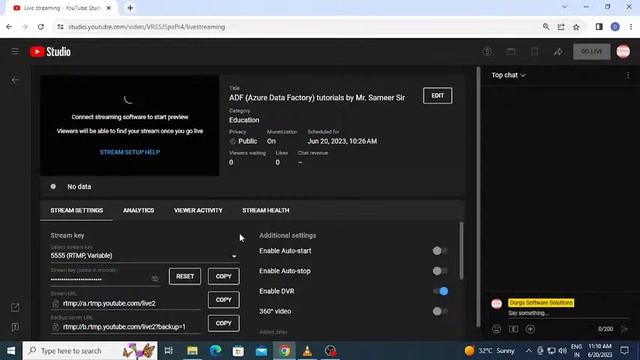
Task: Open Windows Start menu
Action: pos(11,351)
